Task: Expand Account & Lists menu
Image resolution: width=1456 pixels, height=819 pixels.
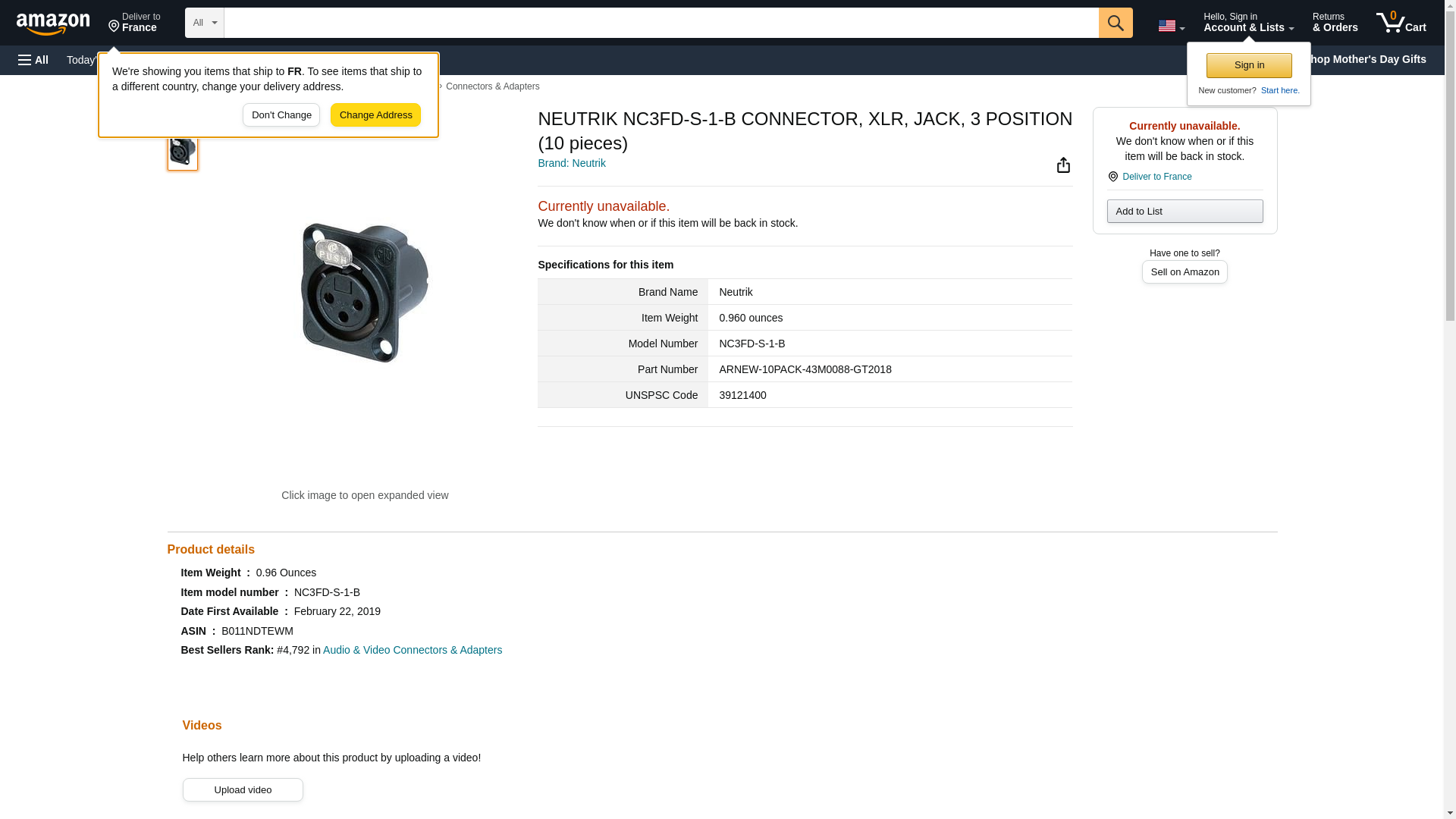Action: point(1248,23)
